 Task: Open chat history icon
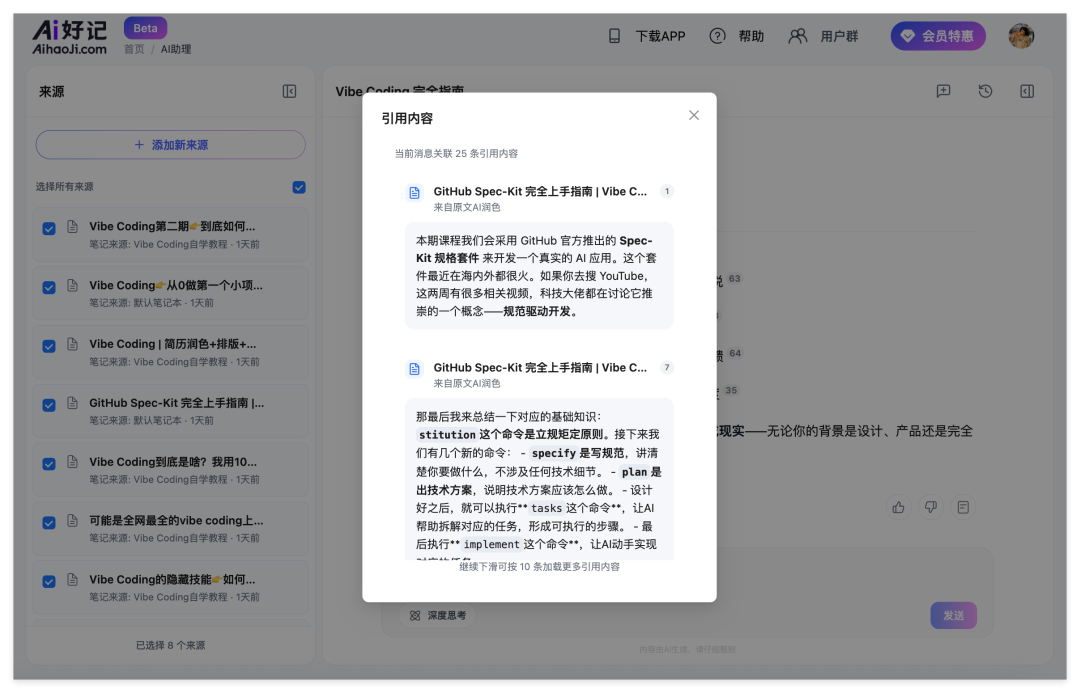click(x=985, y=91)
